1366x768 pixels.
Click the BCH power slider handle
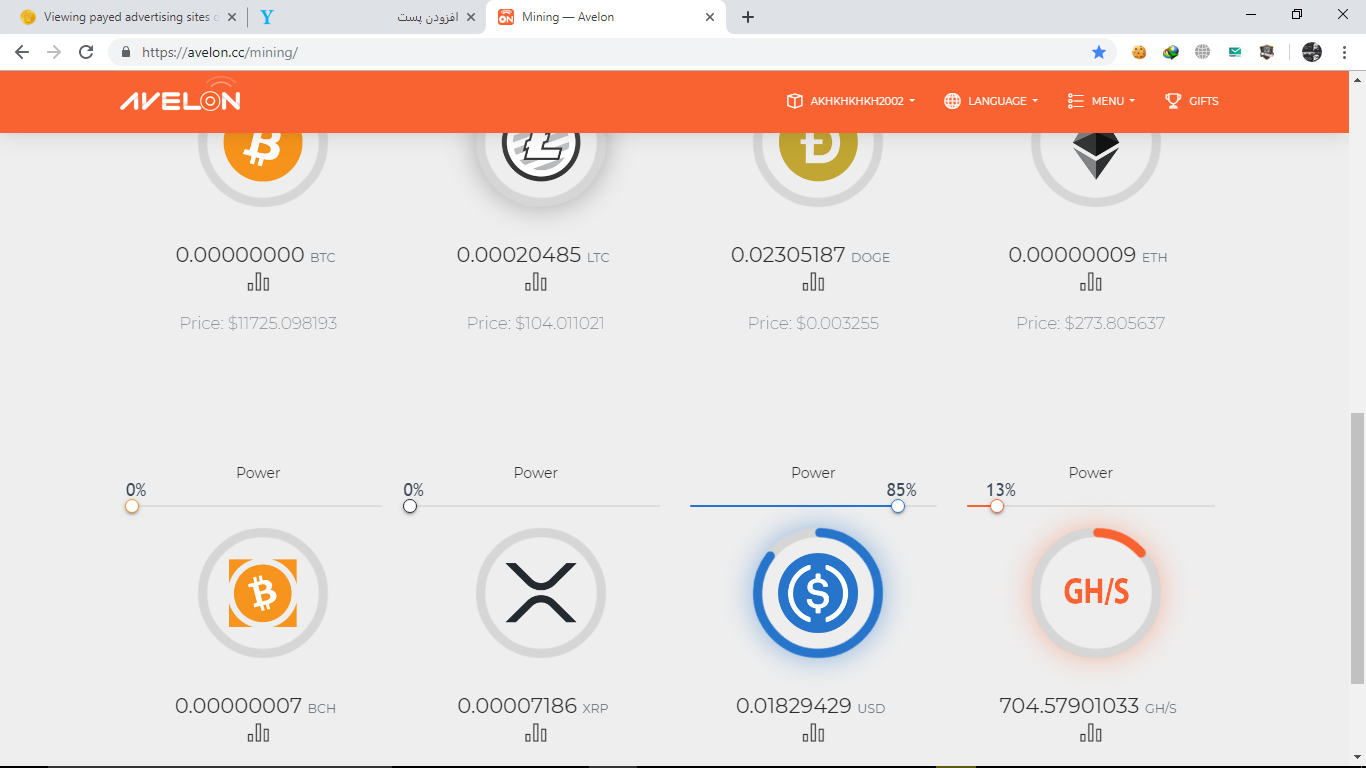click(132, 506)
